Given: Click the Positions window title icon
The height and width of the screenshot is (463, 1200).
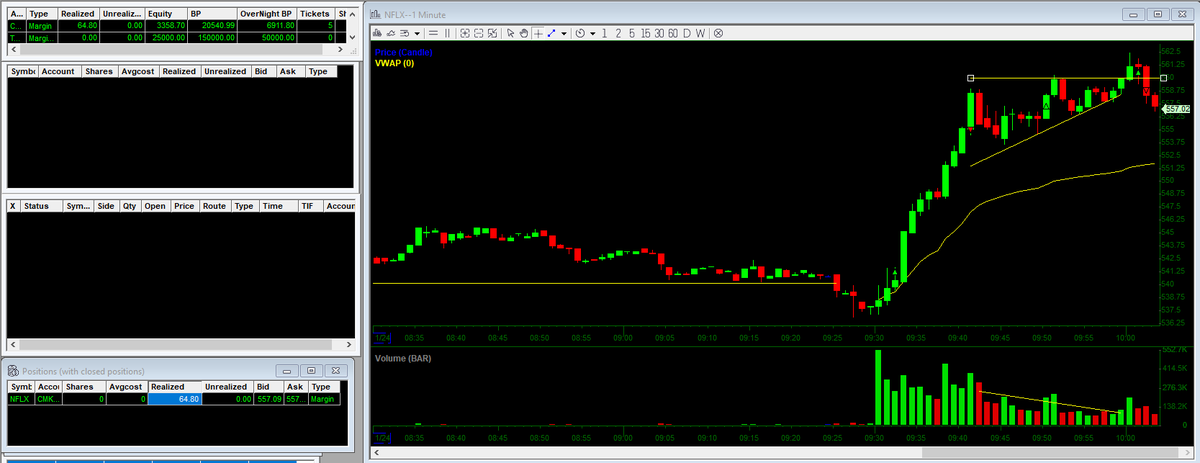Looking at the screenshot, I should click(x=13, y=371).
